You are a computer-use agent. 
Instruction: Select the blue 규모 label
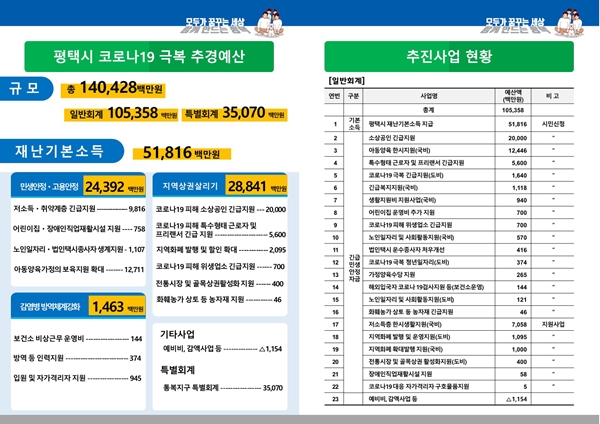(x=27, y=89)
